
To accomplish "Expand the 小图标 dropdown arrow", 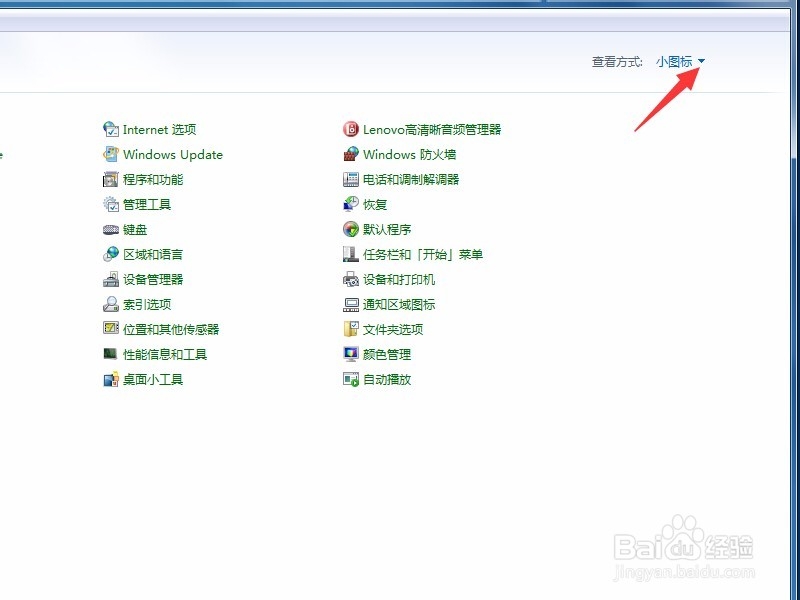I will [x=701, y=61].
